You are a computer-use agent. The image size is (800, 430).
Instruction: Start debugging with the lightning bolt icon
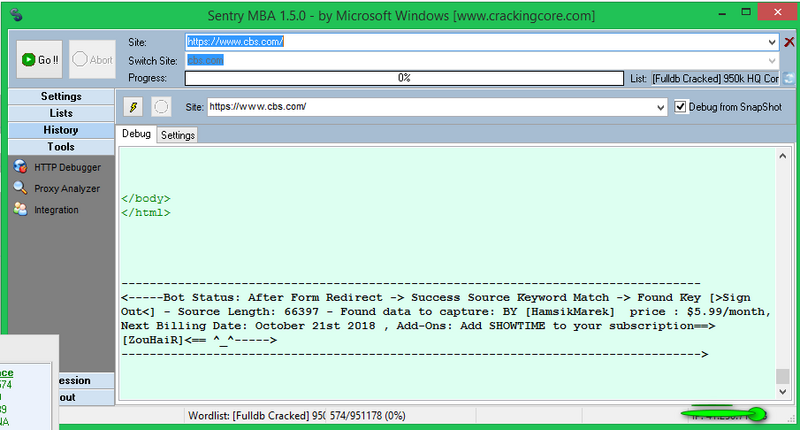click(133, 107)
